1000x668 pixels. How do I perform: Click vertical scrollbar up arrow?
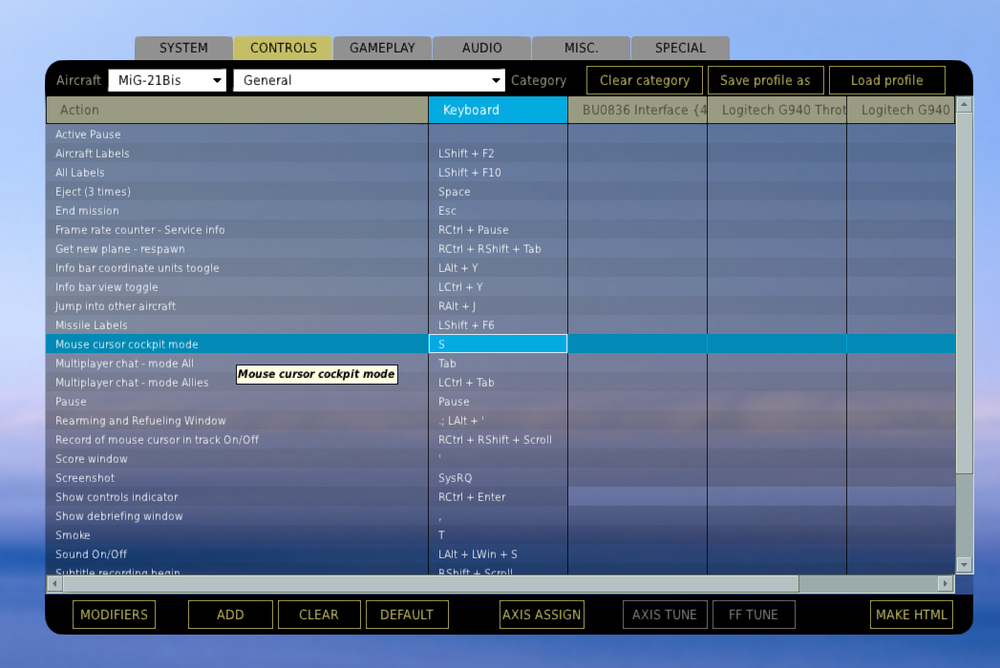(964, 104)
